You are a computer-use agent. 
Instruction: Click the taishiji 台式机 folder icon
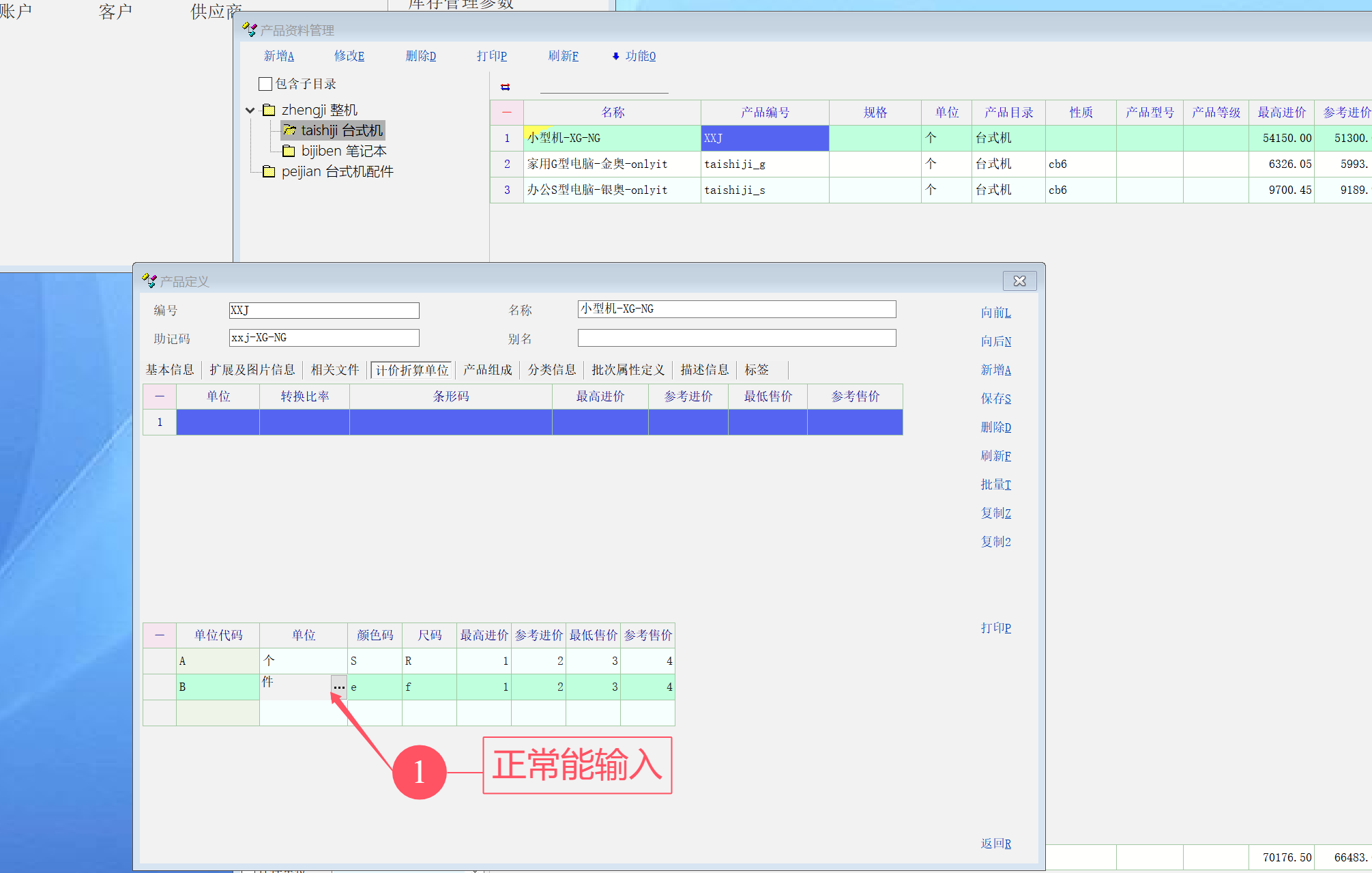point(289,130)
